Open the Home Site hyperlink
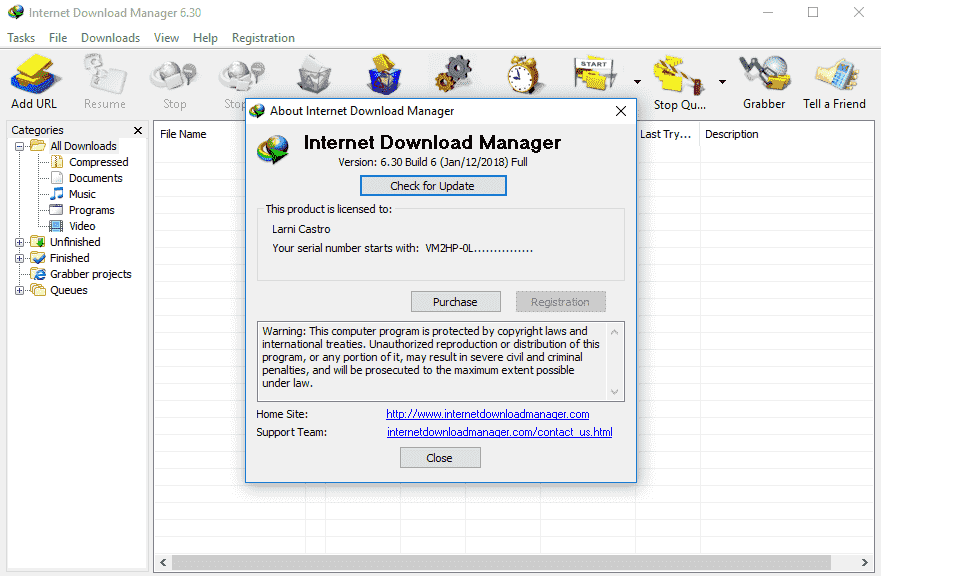This screenshot has width=960, height=576. tap(487, 414)
